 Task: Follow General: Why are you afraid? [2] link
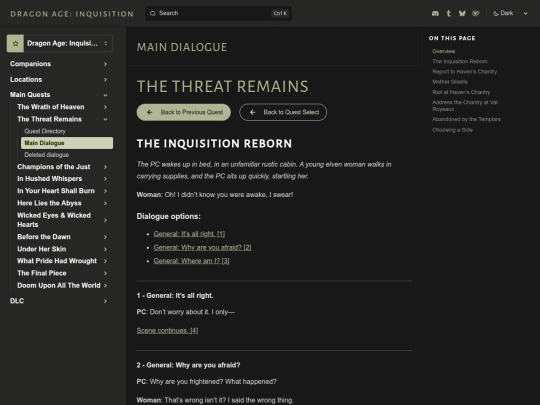202,247
